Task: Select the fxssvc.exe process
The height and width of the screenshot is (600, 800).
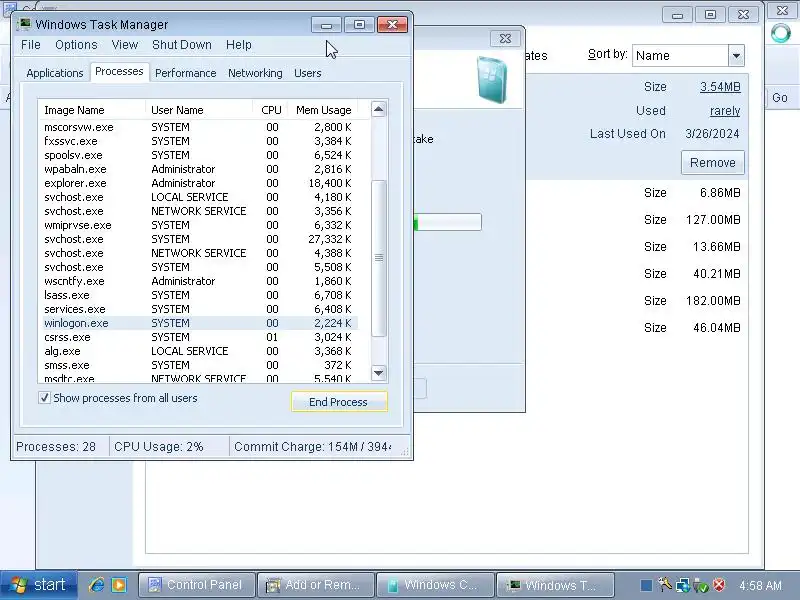Action: pos(198,141)
